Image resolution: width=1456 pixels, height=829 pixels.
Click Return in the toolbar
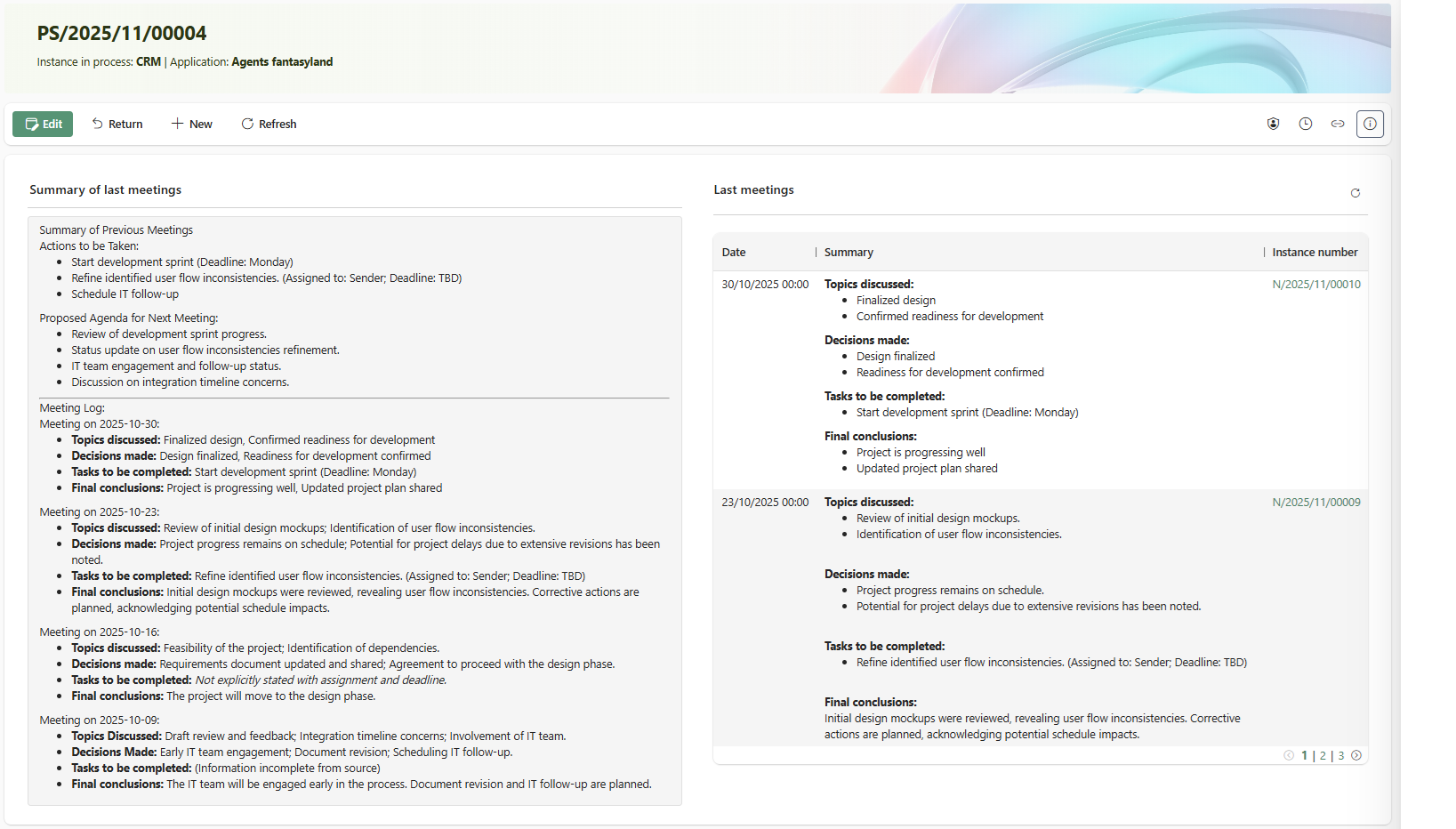pyautogui.click(x=117, y=124)
